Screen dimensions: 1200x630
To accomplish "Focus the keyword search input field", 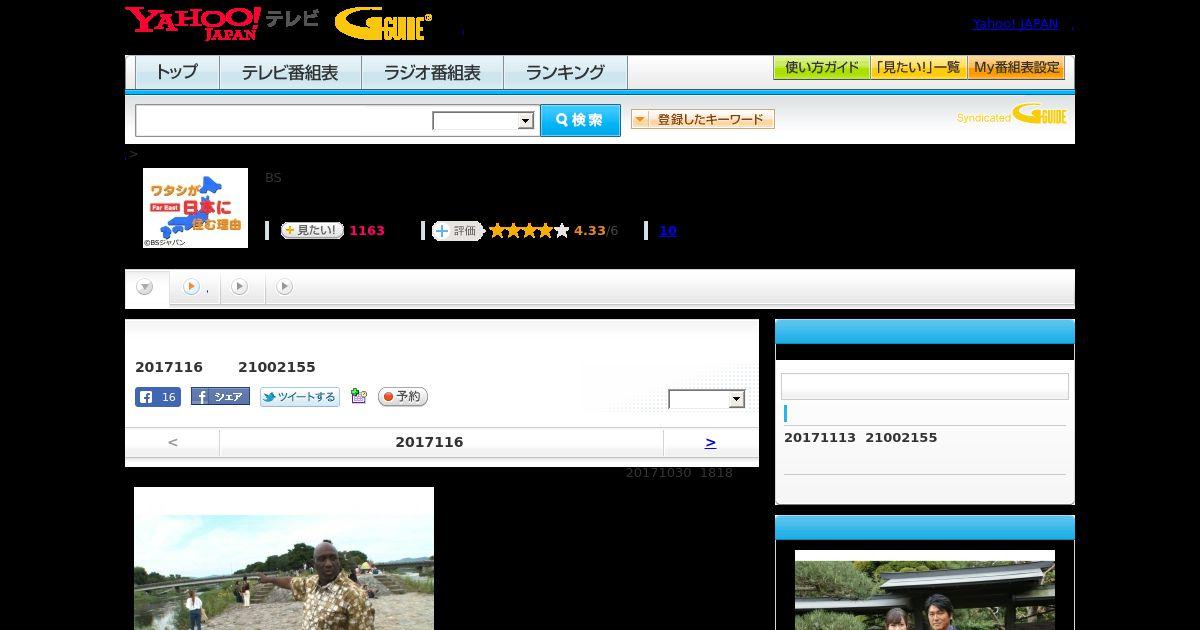I will (x=283, y=120).
